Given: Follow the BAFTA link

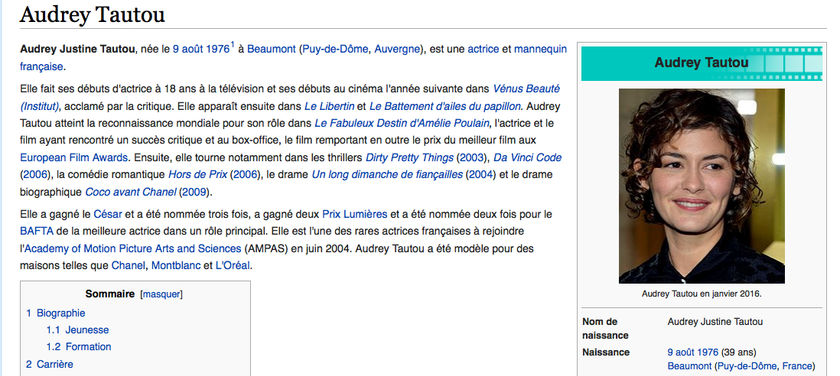Looking at the screenshot, I should (x=36, y=231).
